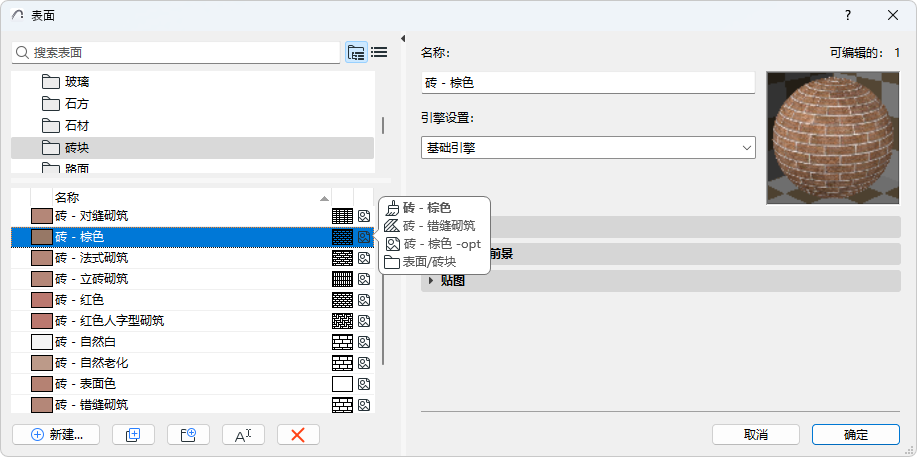Click the 取消 button
917x457 pixels.
[756, 435]
